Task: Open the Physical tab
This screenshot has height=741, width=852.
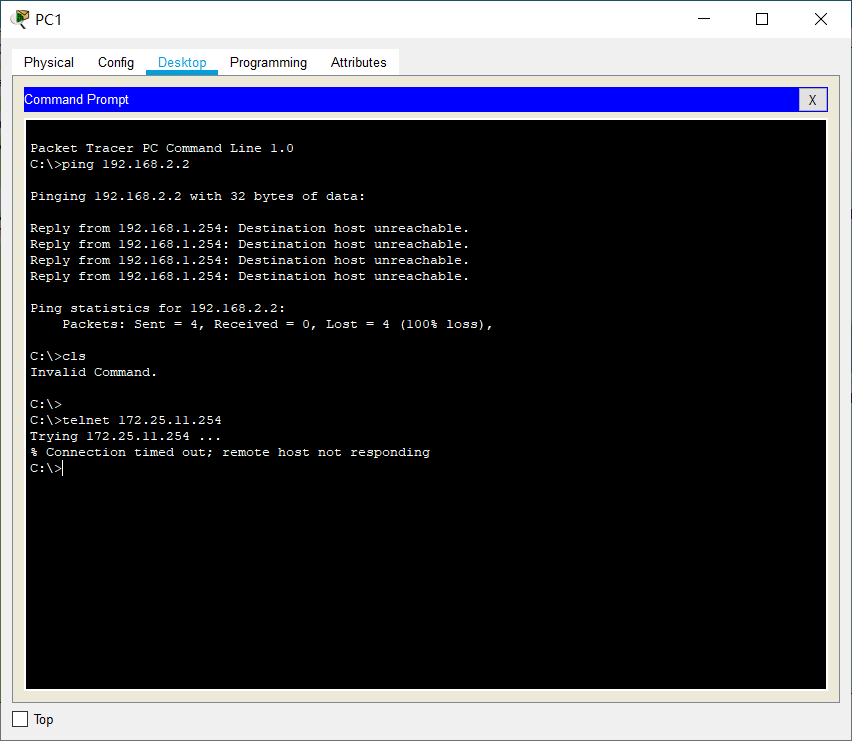Action: 48,62
